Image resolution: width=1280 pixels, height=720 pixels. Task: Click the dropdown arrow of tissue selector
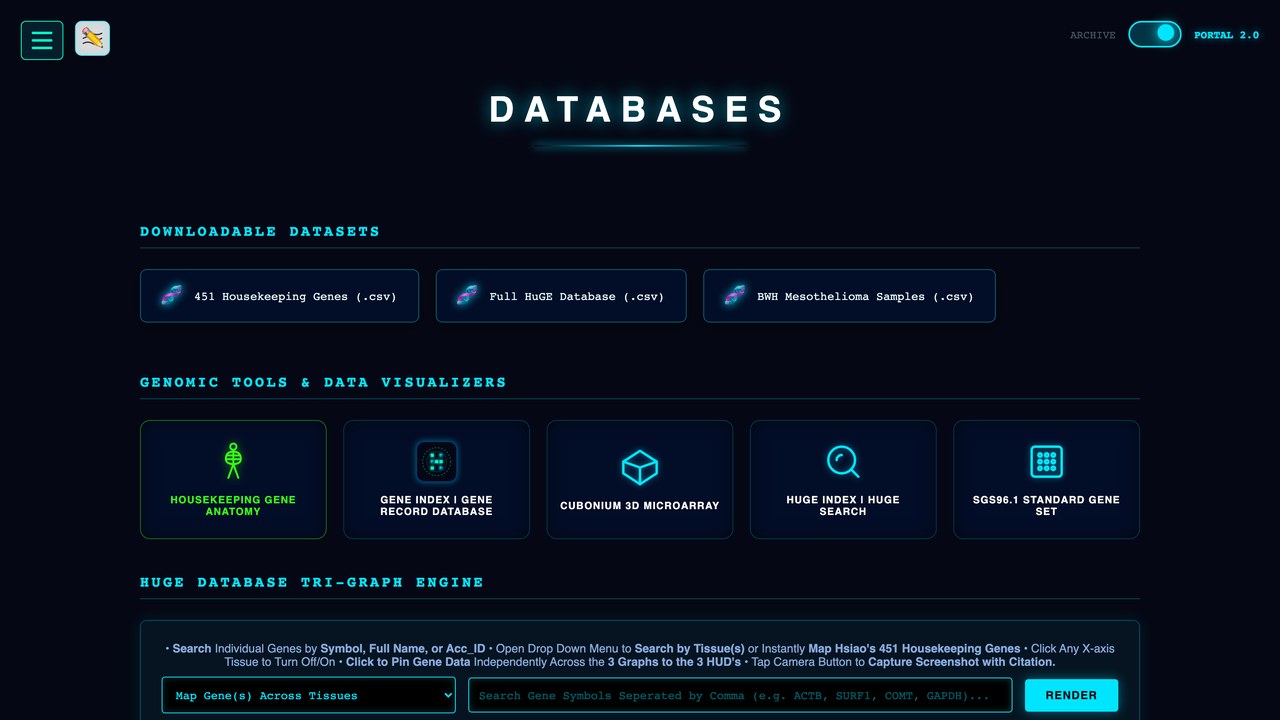(x=447, y=695)
